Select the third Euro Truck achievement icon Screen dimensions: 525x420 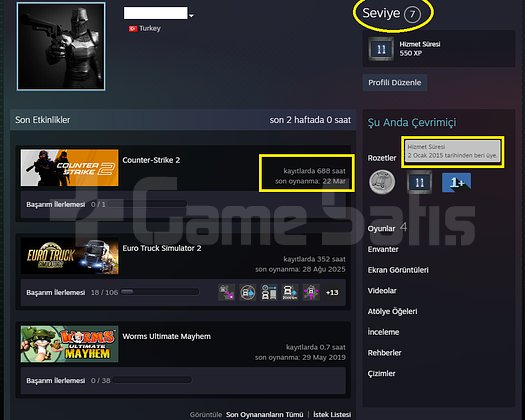coord(269,292)
